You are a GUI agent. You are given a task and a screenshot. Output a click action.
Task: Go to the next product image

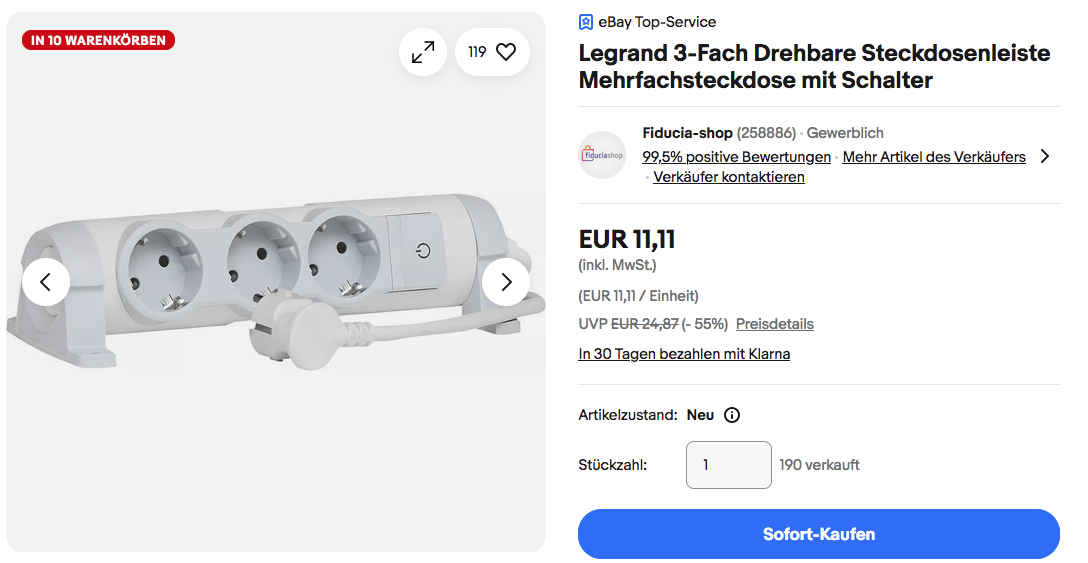[x=506, y=282]
